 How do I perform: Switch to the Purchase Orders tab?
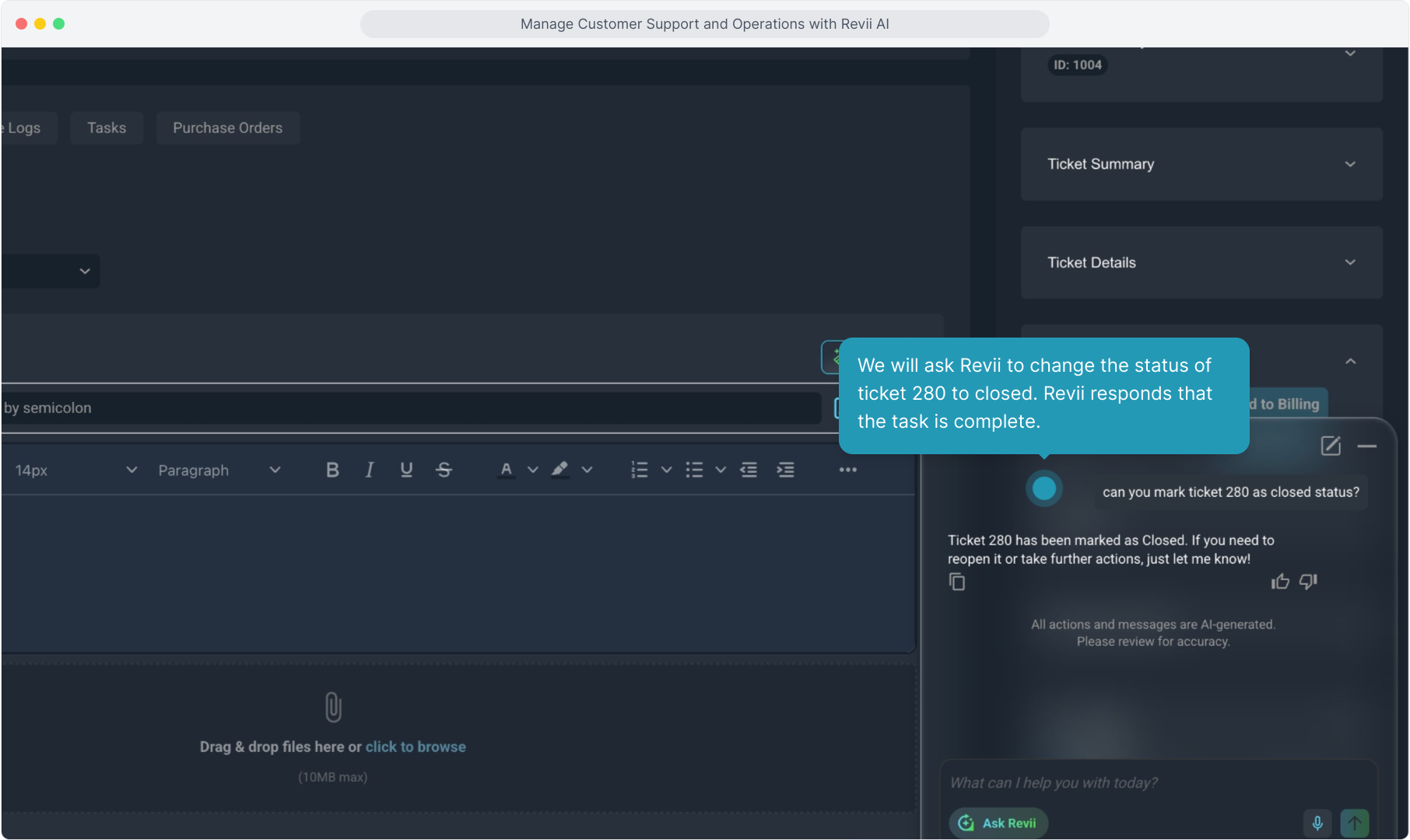pos(228,128)
